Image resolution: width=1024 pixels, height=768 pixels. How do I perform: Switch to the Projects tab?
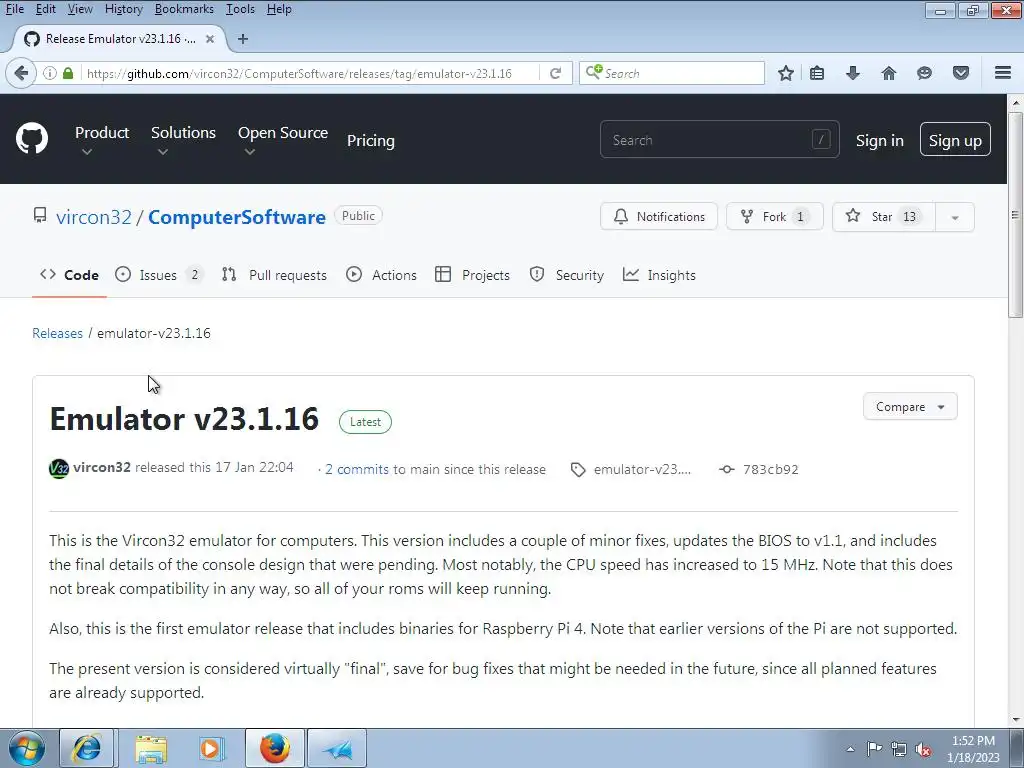coord(472,275)
